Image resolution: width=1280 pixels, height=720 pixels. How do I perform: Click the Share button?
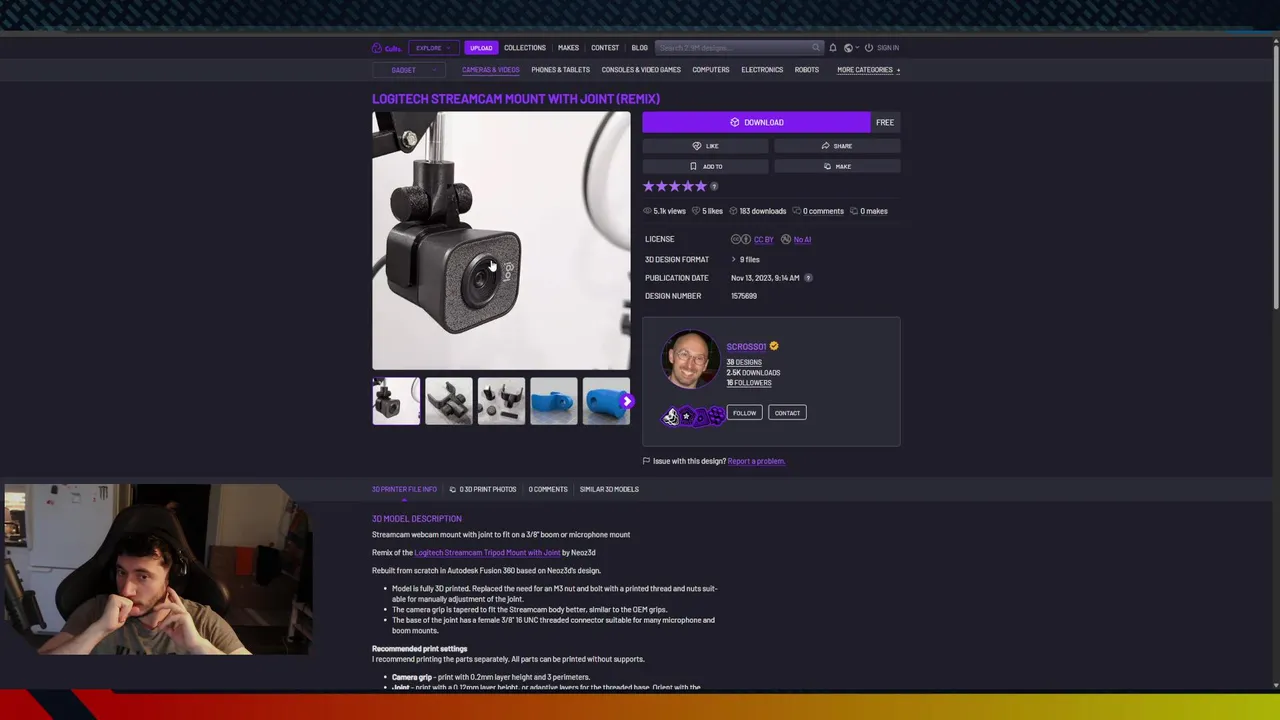(x=837, y=146)
